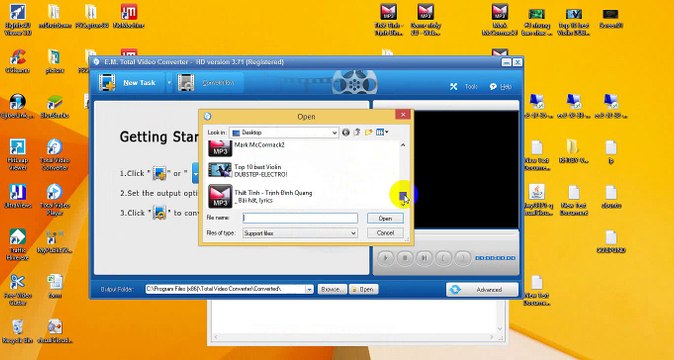The image size is (674, 360).
Task: Select Recycle Bin desktop icon
Action: point(18,332)
